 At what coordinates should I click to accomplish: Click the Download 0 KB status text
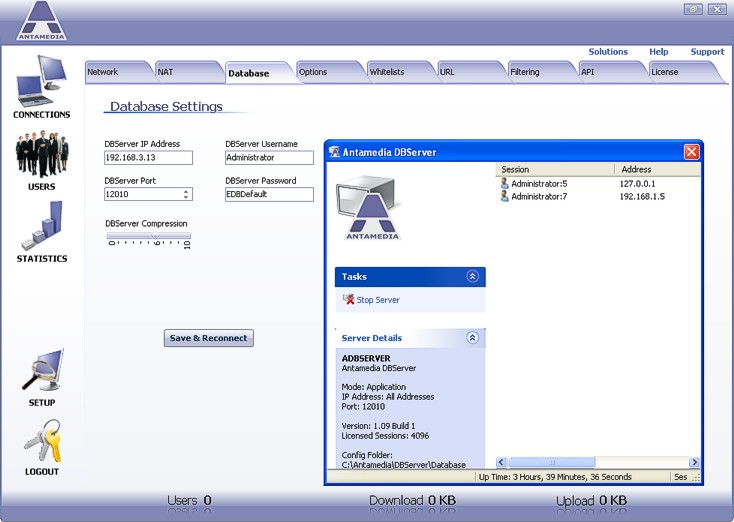412,500
